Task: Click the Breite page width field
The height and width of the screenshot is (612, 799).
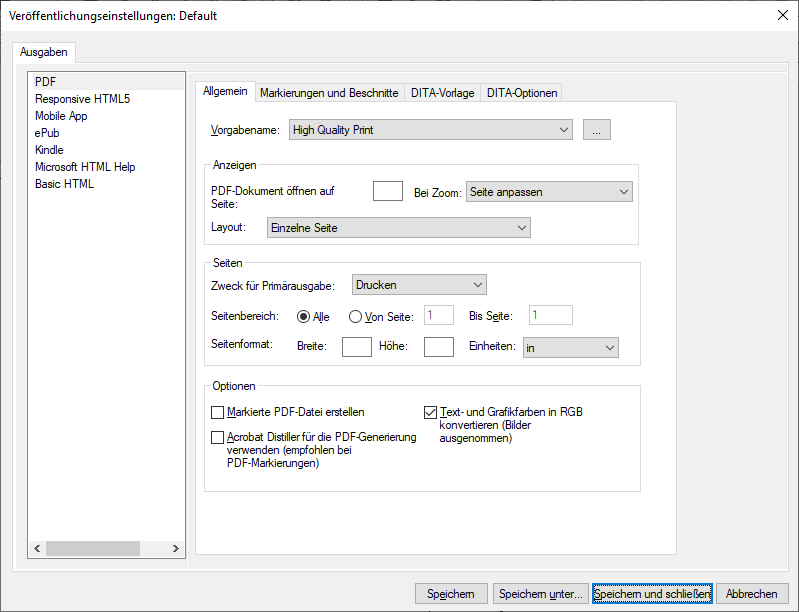Action: pos(357,347)
